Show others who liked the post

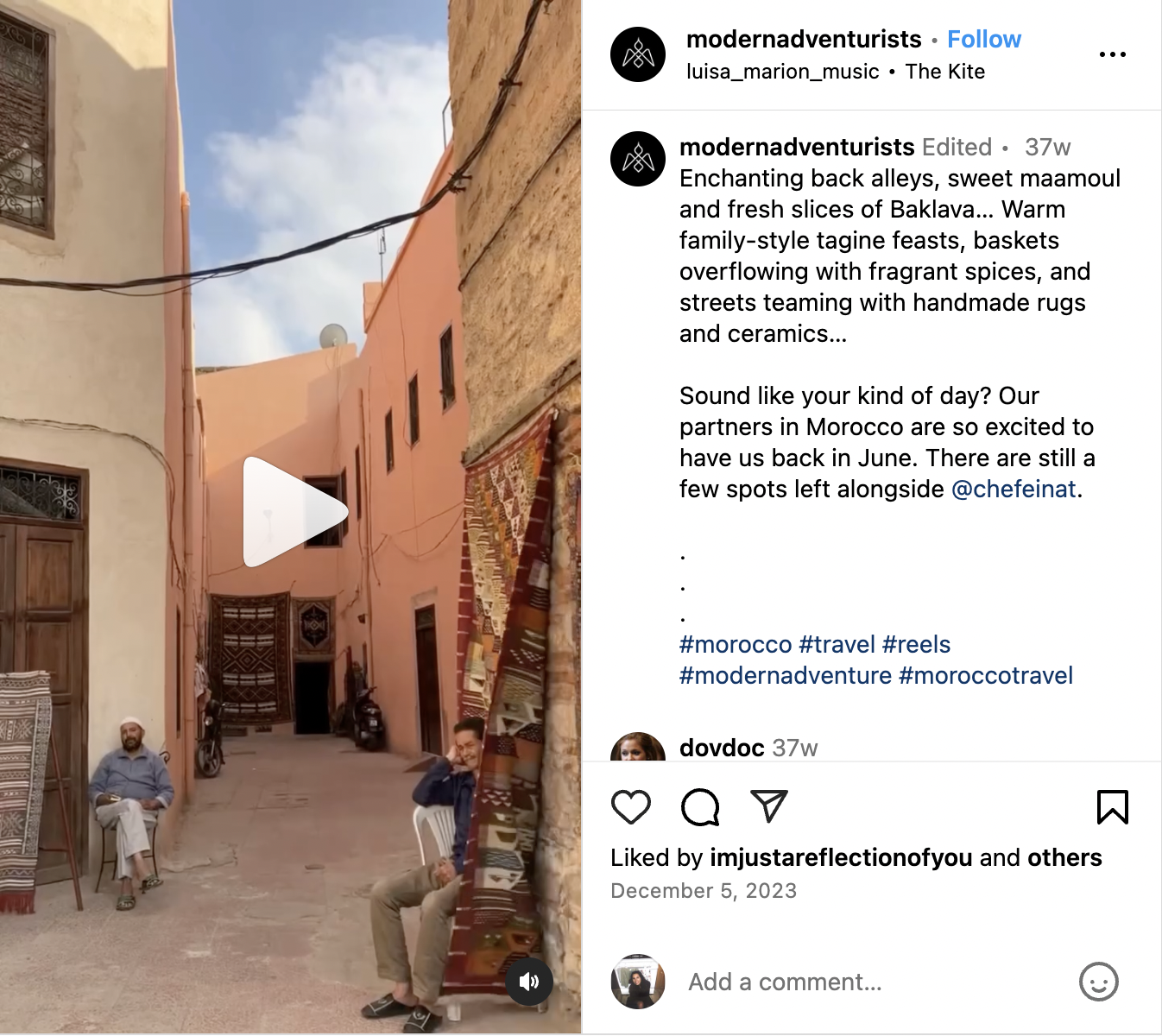pyautogui.click(x=1064, y=857)
